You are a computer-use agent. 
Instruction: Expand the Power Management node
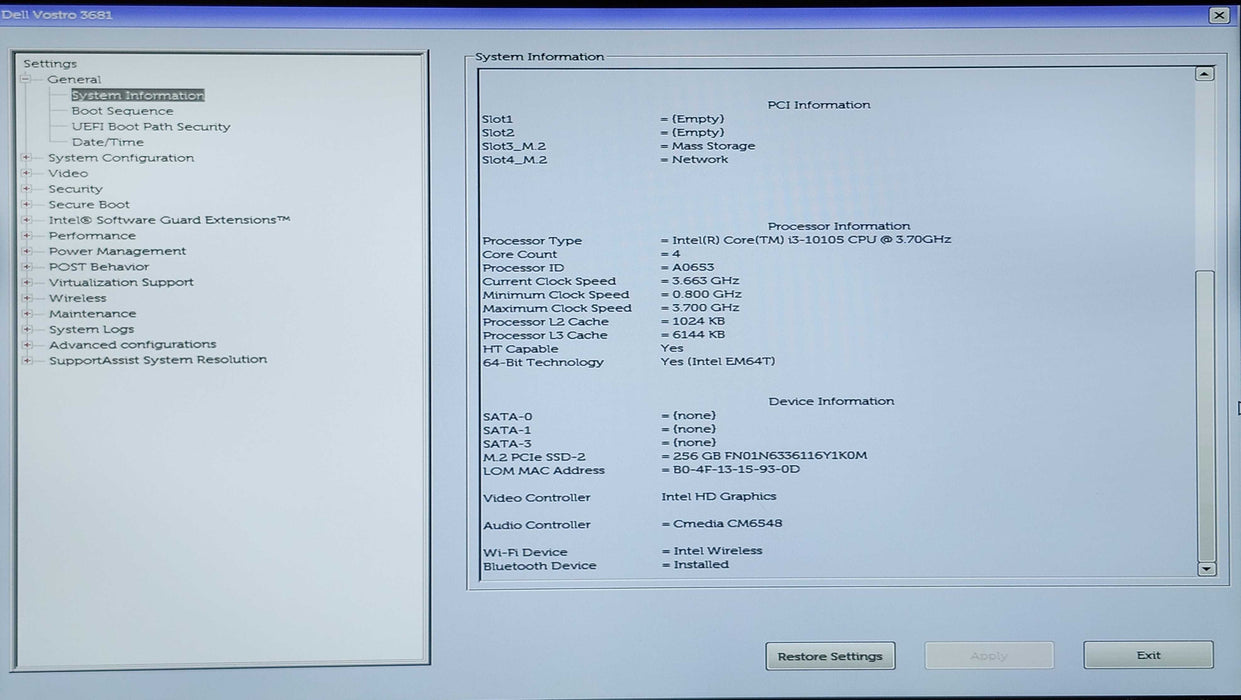tap(26, 252)
